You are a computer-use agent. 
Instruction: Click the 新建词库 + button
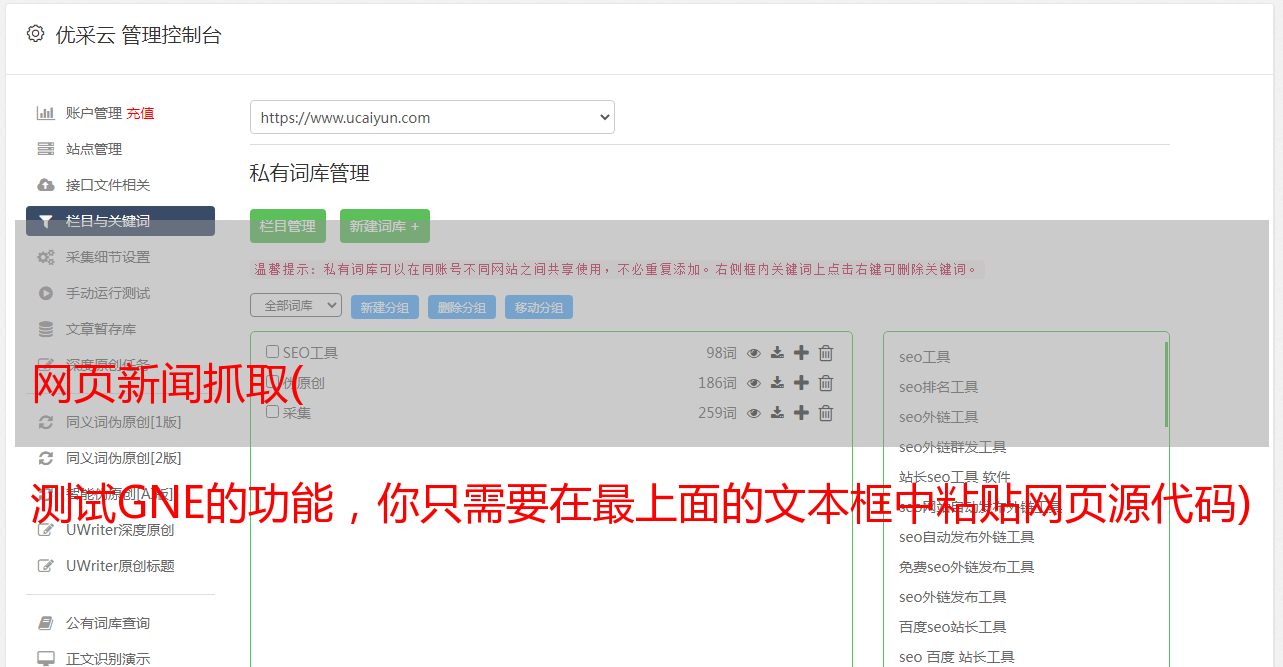(385, 226)
